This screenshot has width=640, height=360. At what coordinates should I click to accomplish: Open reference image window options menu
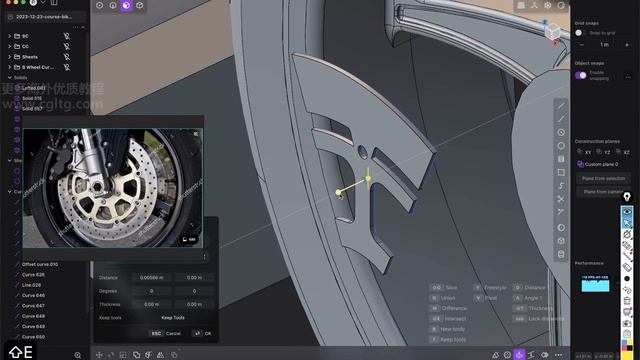pyautogui.click(x=204, y=257)
